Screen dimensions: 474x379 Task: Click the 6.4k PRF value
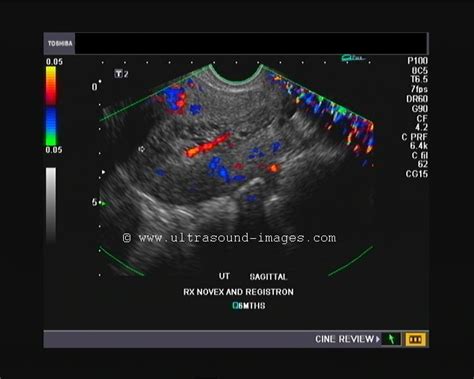(x=419, y=146)
